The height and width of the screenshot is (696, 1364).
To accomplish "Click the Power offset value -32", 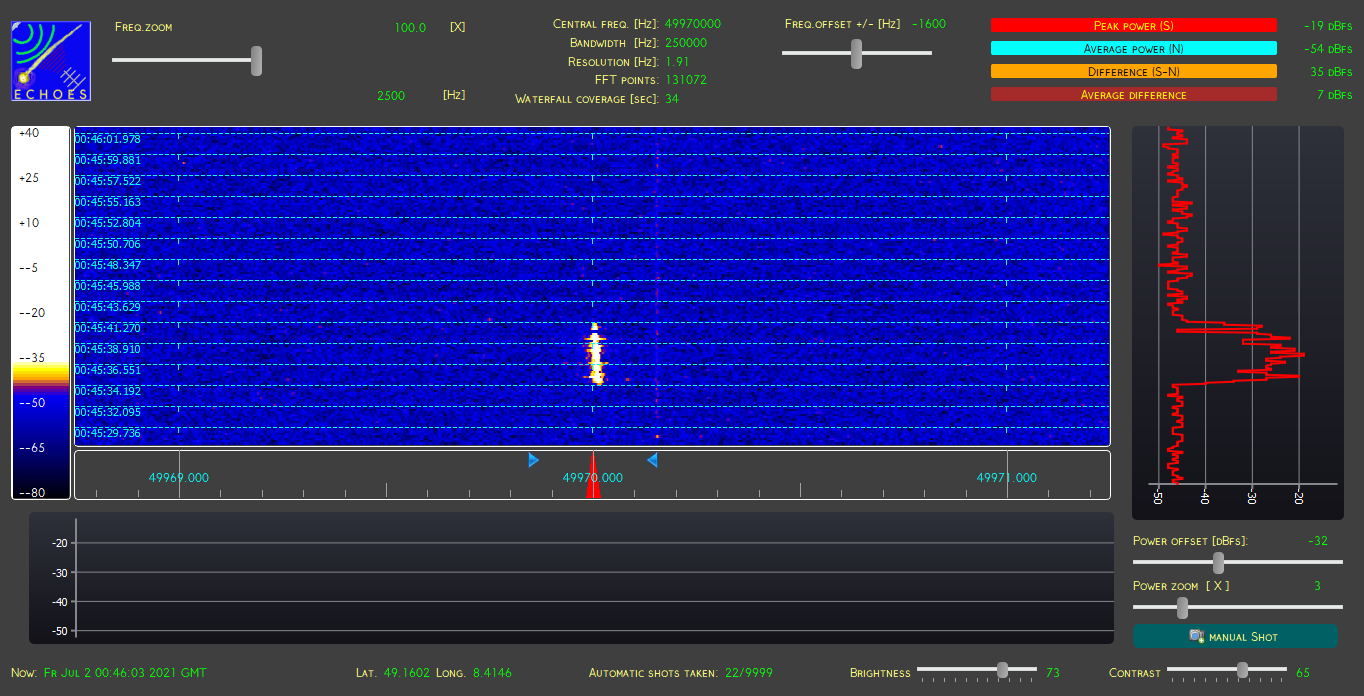I will coord(1317,541).
